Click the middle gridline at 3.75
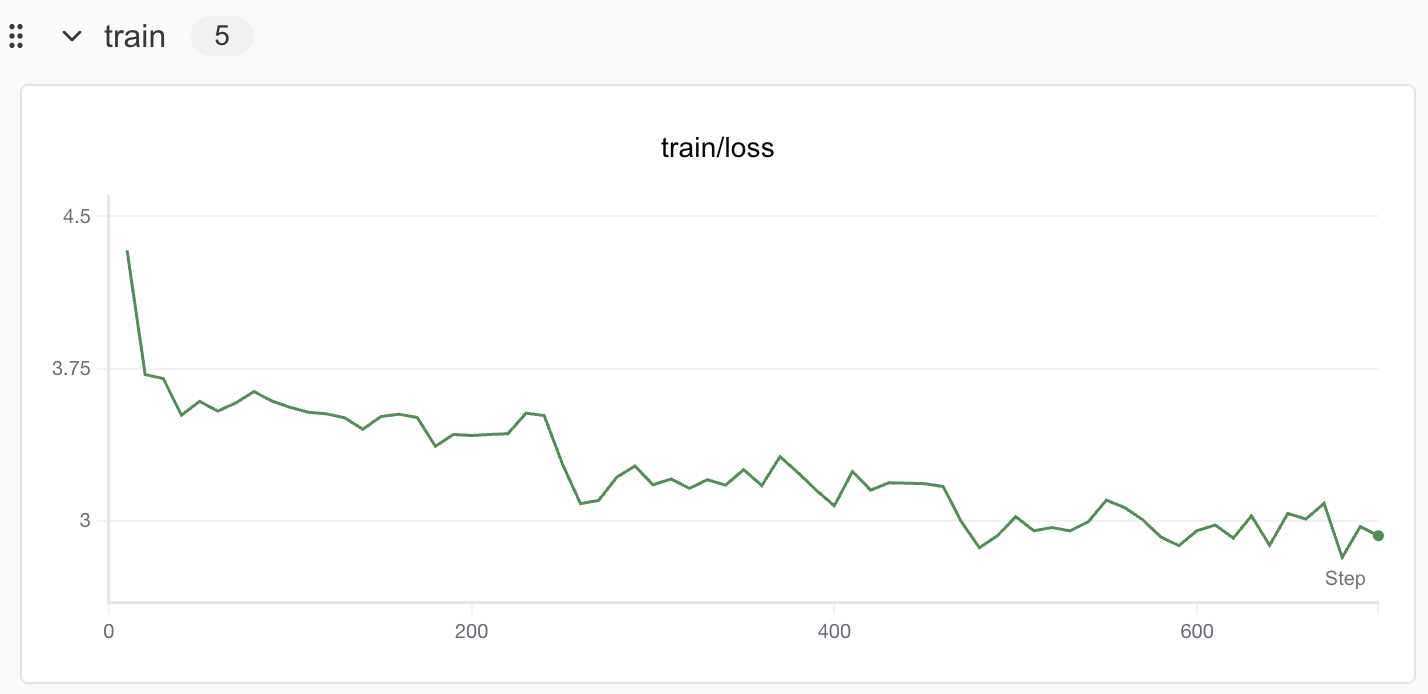The width and height of the screenshot is (1428, 694). 740,369
